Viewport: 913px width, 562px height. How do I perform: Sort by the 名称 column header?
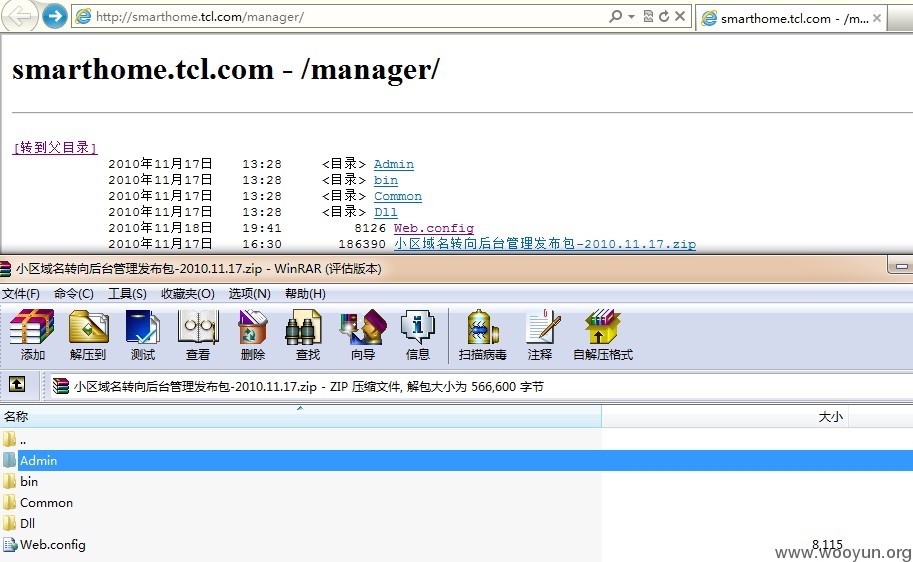[x=300, y=416]
